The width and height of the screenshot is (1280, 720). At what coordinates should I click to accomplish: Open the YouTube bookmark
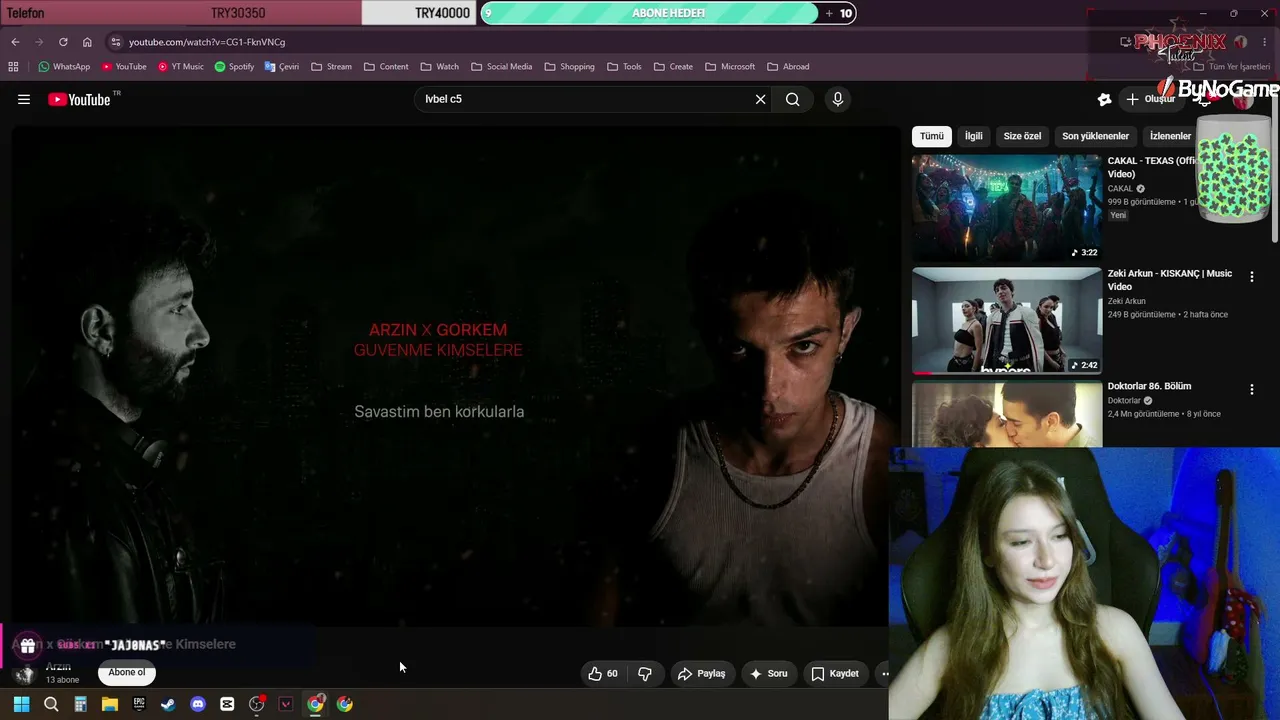coord(124,67)
